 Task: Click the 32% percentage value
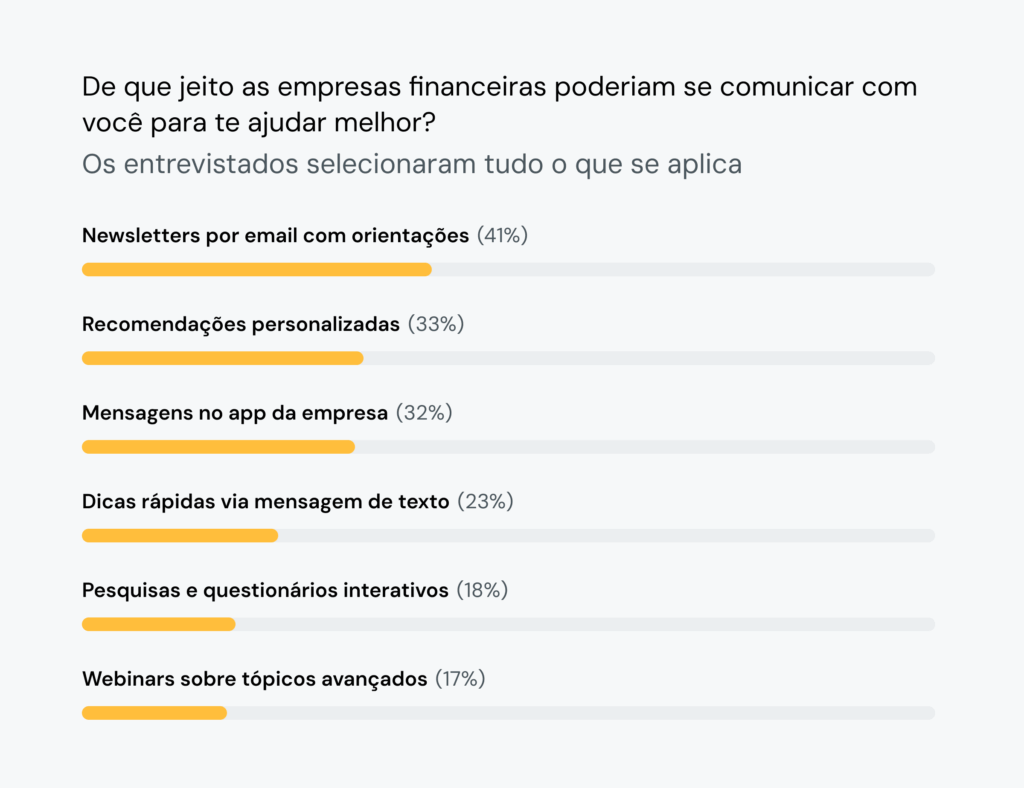tap(424, 413)
